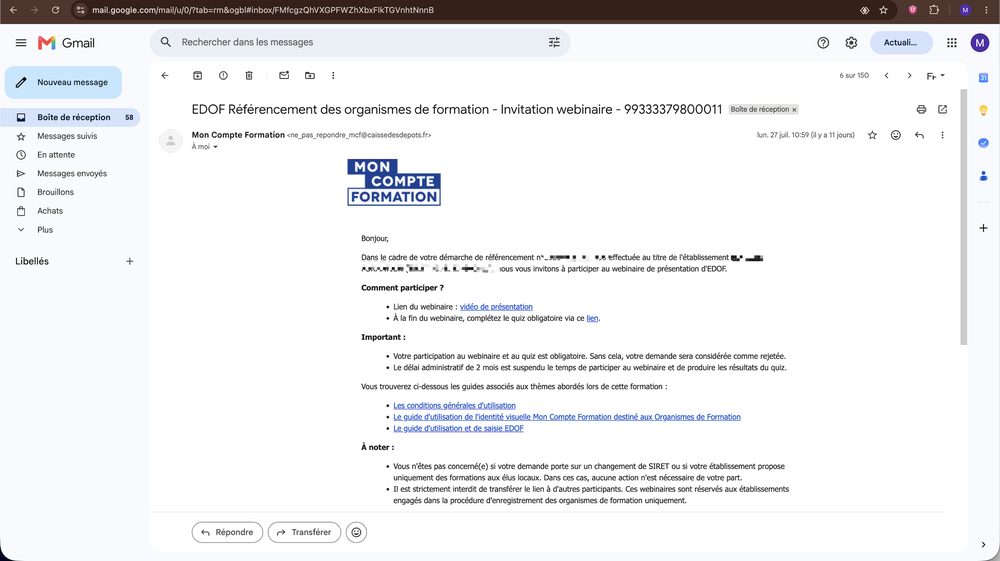Screen dimensions: 1000x561
Task: Expand recipient details next to À moi
Action: [216, 147]
